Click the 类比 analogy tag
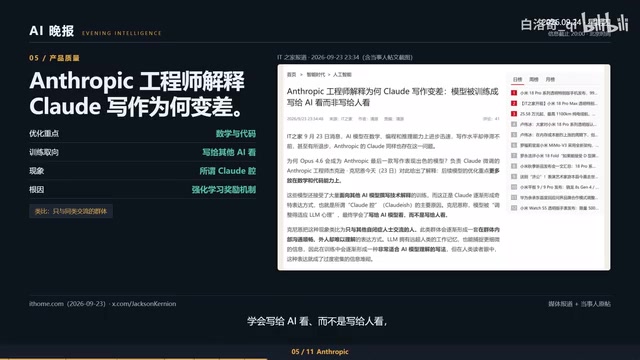Viewport: 640px width, 360px height. tap(71, 211)
